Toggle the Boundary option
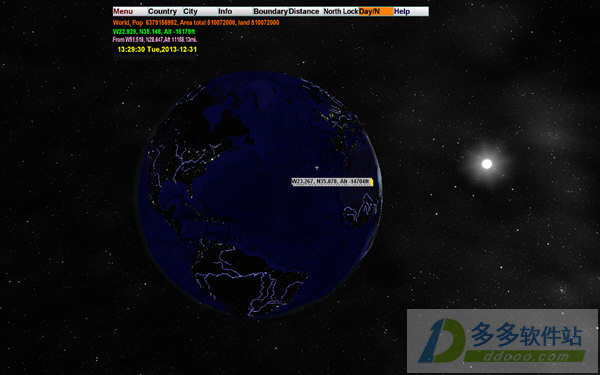This screenshot has width=600, height=375. 271,11
